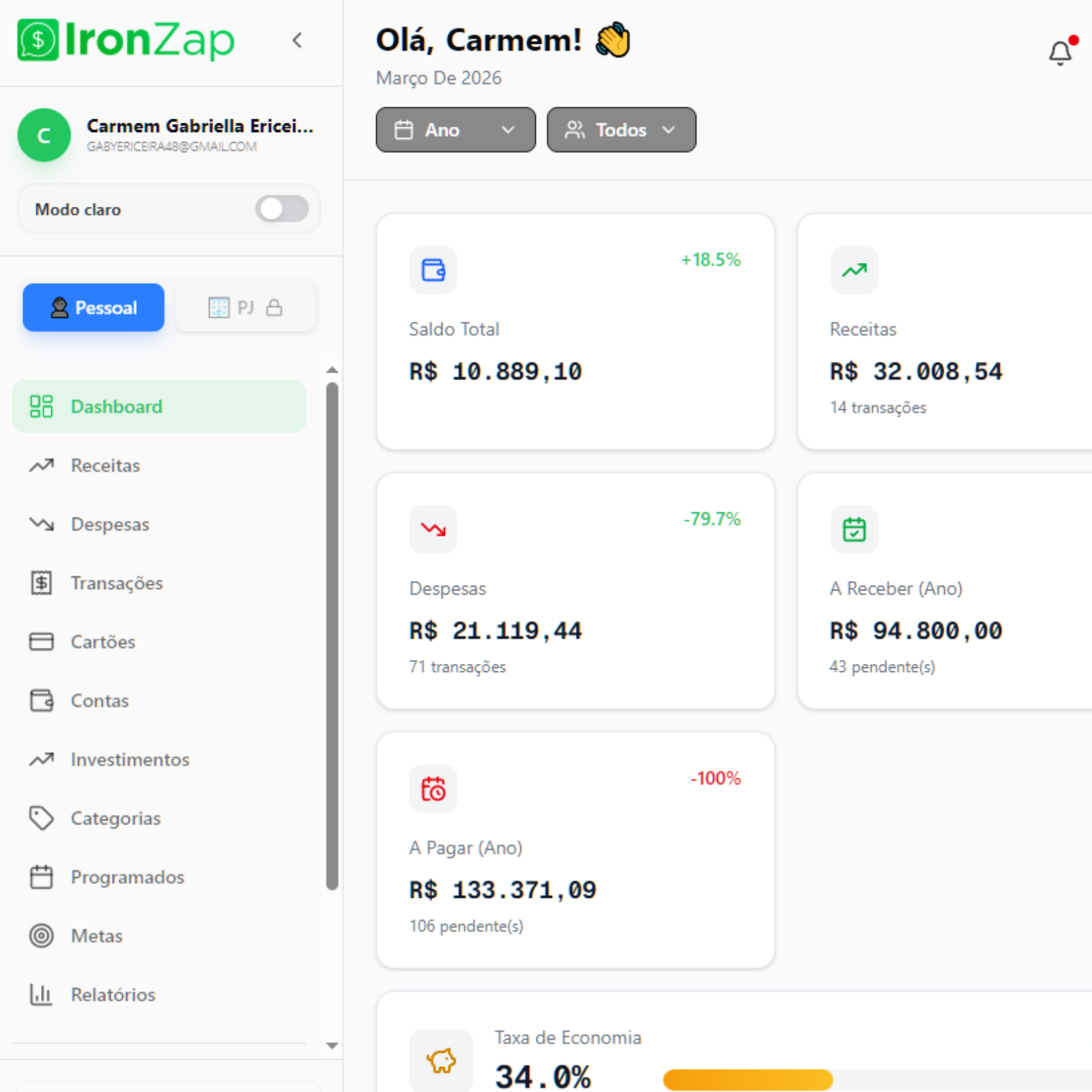Open the Ano period dropdown
The image size is (1092, 1092).
click(456, 129)
